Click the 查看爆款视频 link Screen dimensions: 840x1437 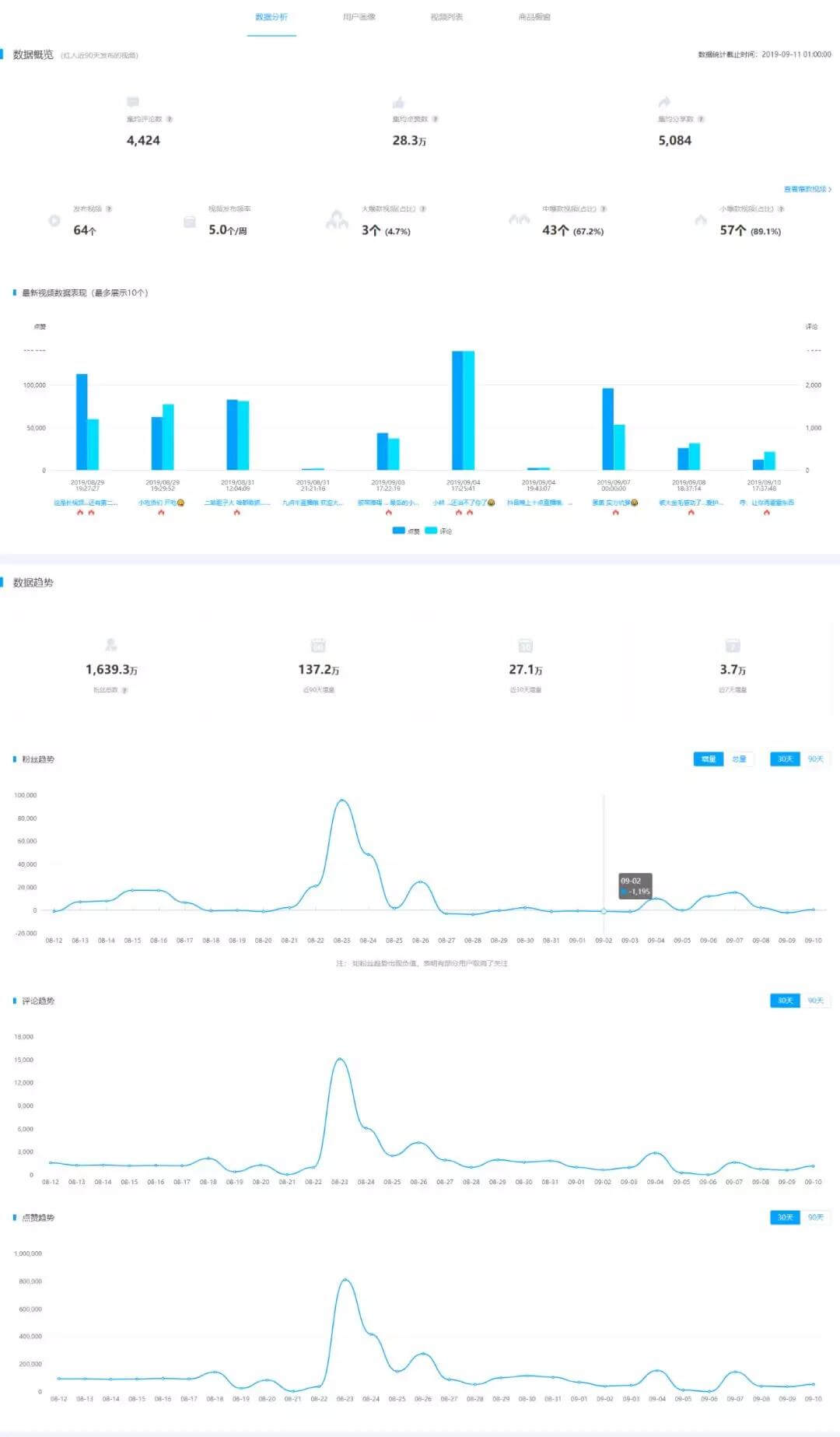(807, 189)
